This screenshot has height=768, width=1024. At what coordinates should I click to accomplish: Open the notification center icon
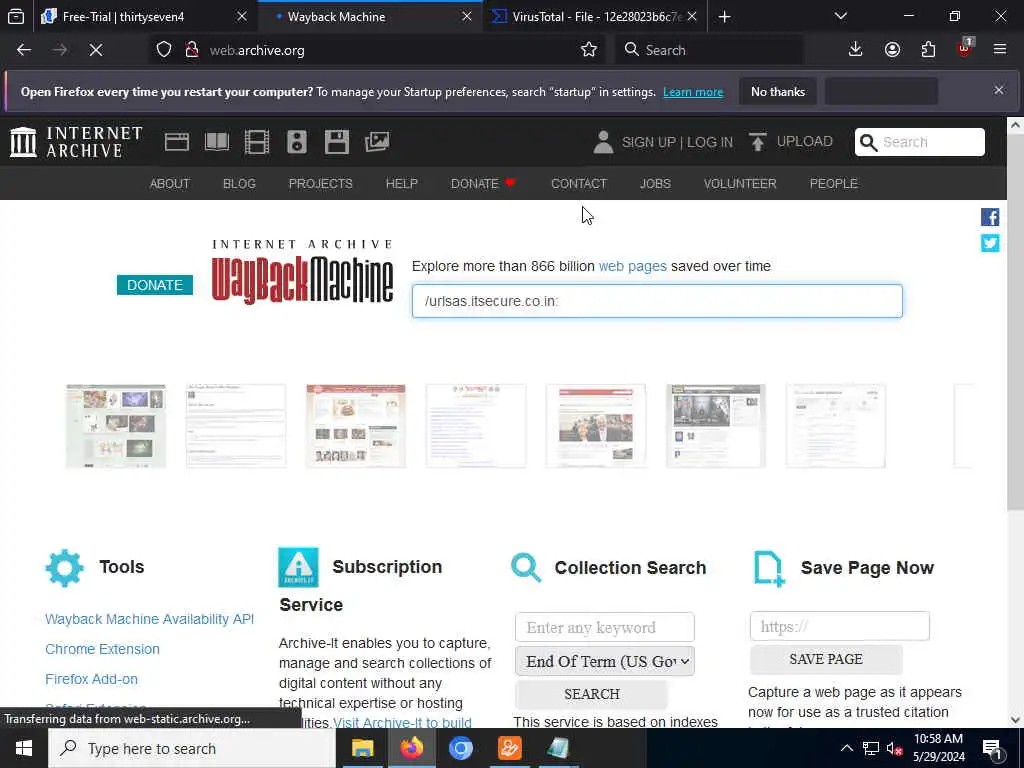coord(992,748)
